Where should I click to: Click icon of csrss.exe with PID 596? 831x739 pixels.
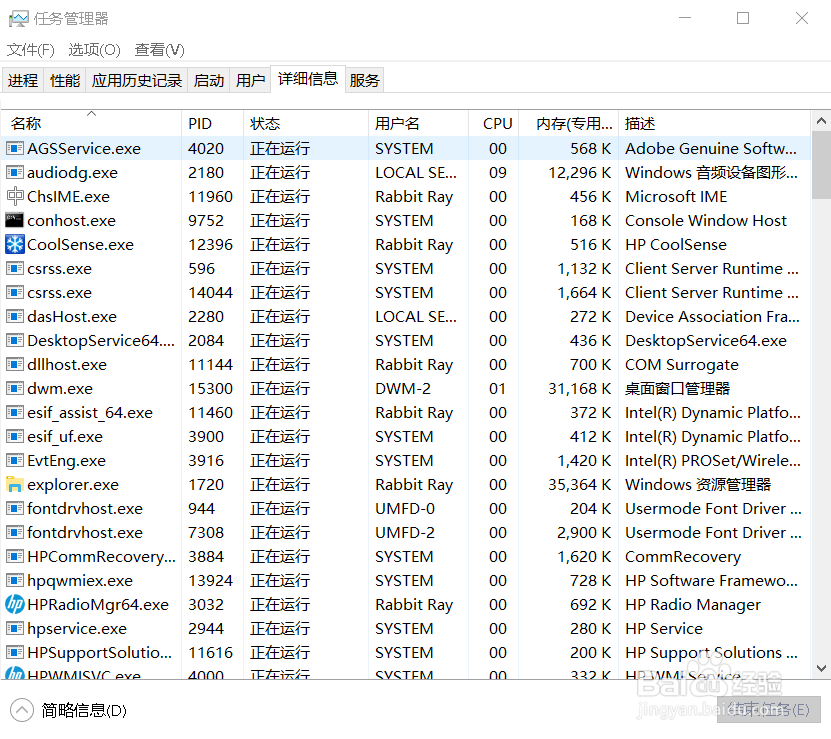tap(14, 268)
